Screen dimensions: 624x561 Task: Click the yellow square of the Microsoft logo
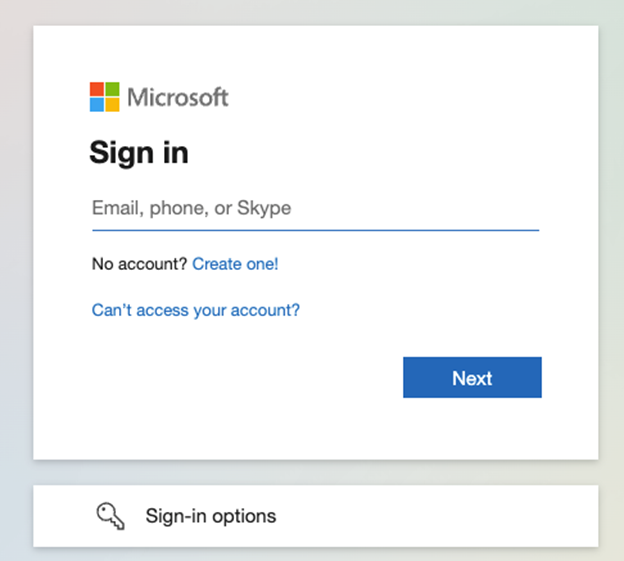(x=112, y=105)
